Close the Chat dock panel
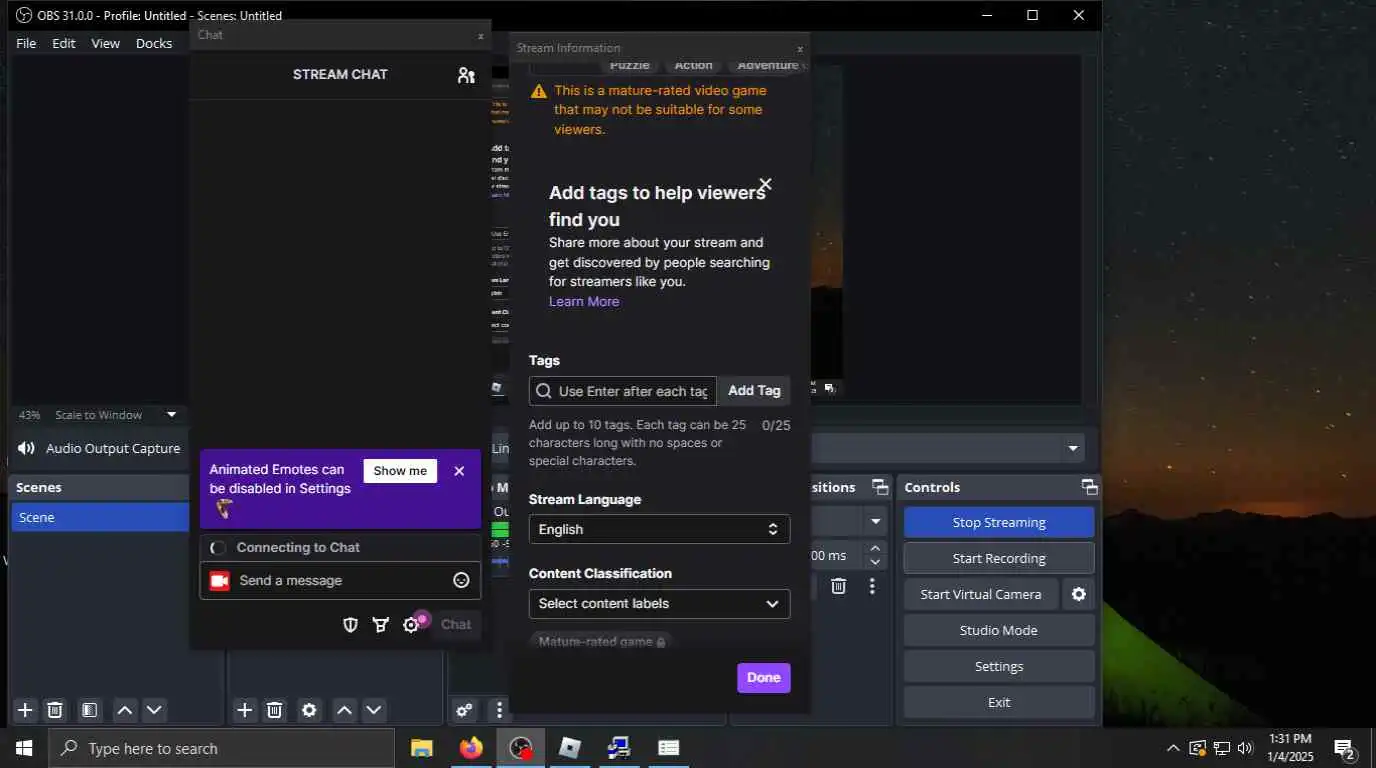Viewport: 1376px width, 768px height. 480,36
